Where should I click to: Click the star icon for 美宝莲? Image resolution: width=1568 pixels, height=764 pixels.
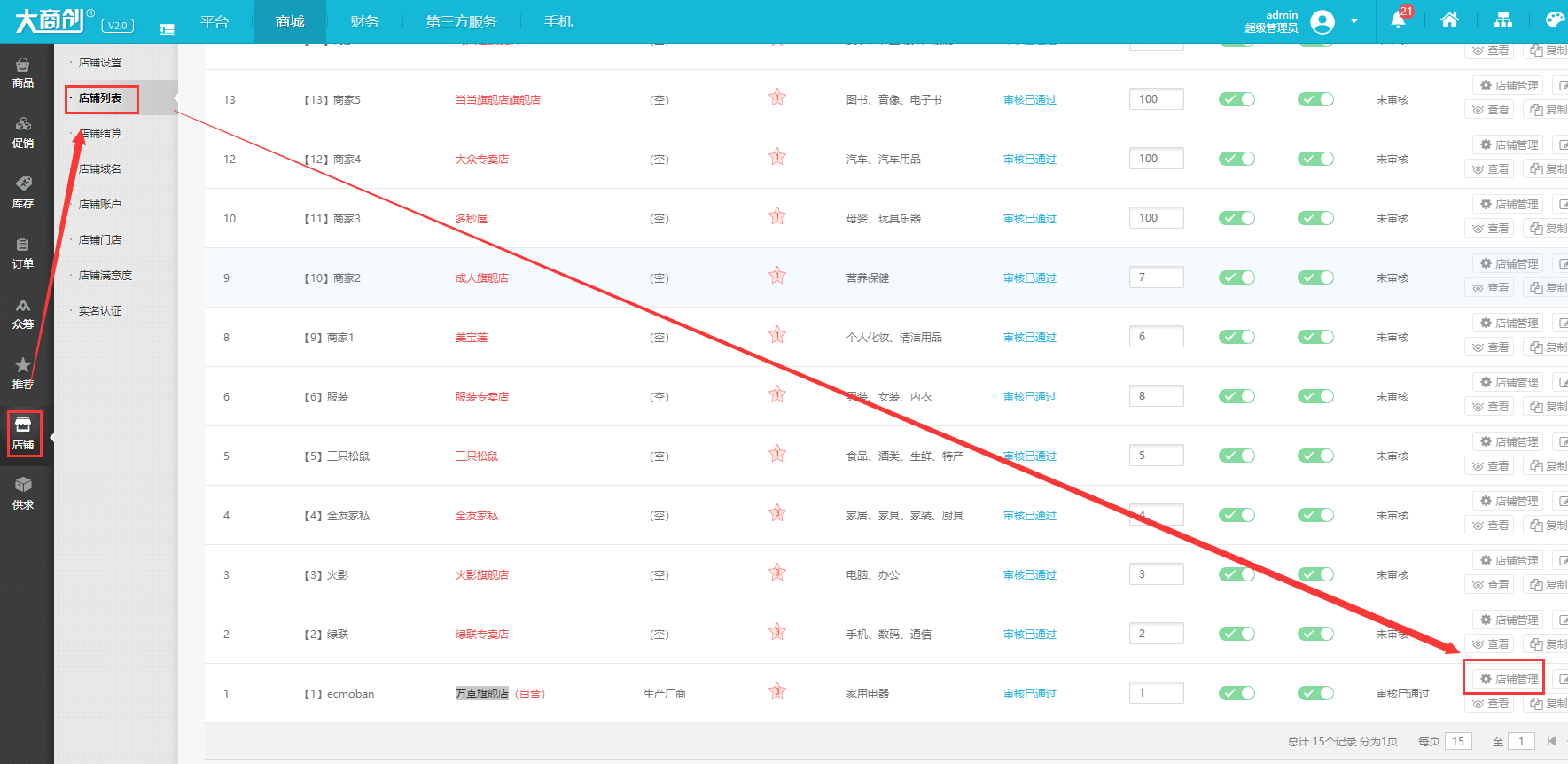pyautogui.click(x=777, y=335)
